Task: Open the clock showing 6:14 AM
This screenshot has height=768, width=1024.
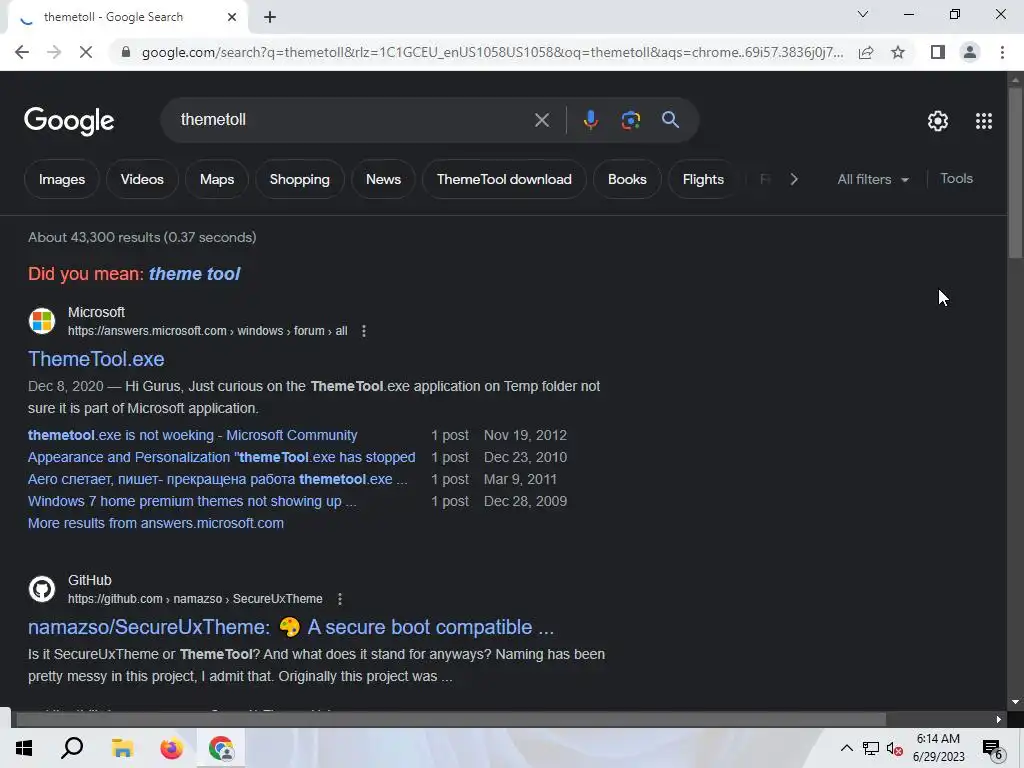Action: click(938, 748)
